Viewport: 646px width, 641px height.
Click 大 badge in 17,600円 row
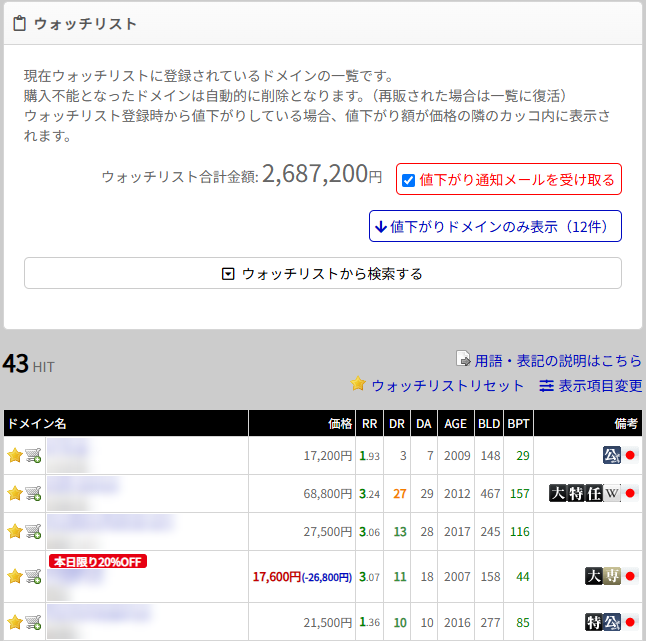click(594, 576)
